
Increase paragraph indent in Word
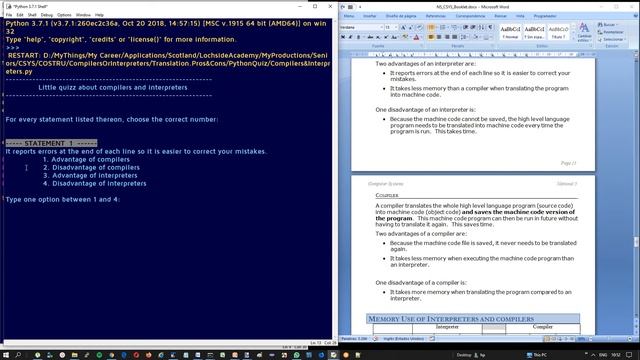[473, 27]
